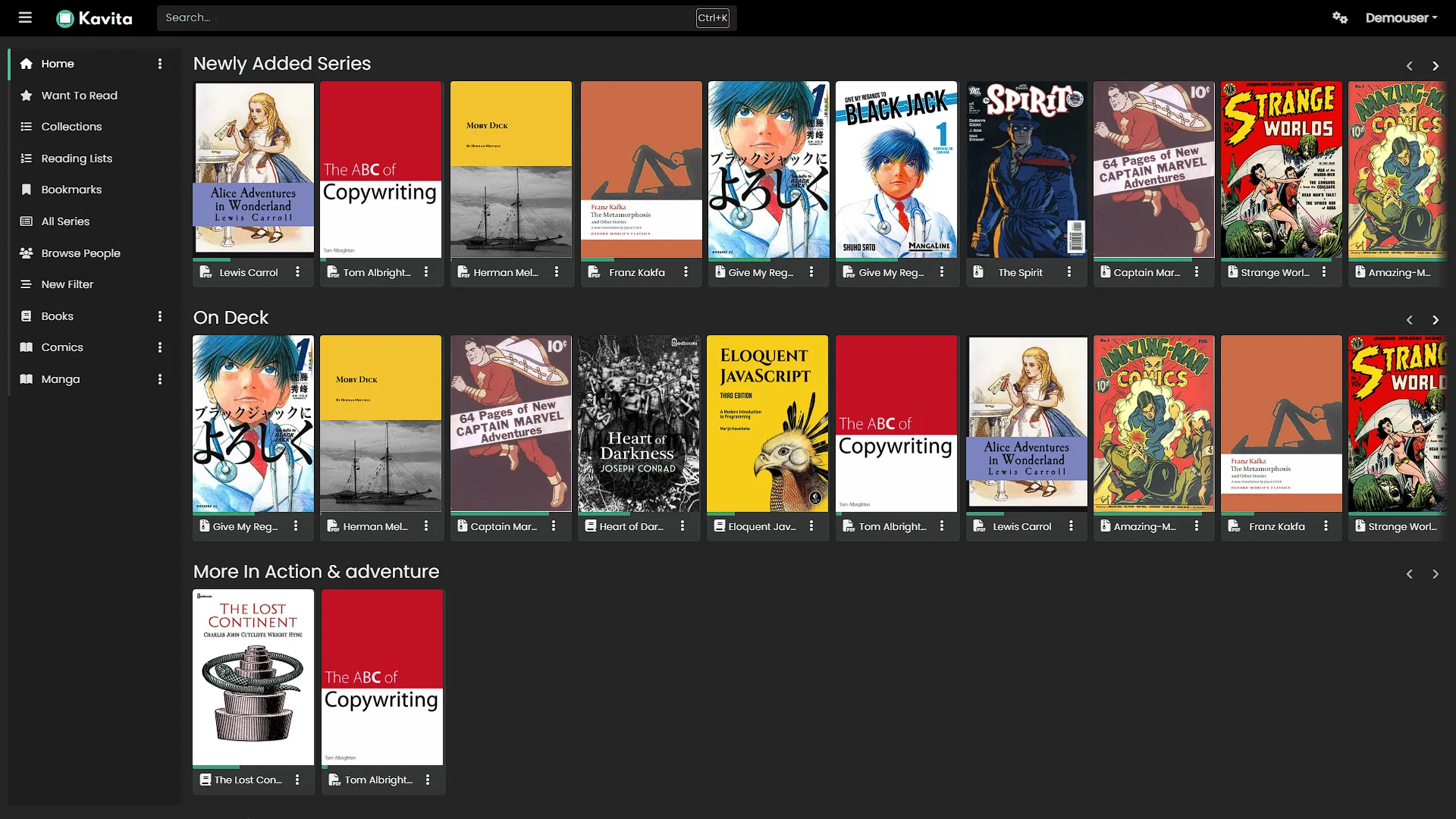Click Ctrl+K shortcut badge in search
Viewport: 1456px width, 819px height.
713,18
